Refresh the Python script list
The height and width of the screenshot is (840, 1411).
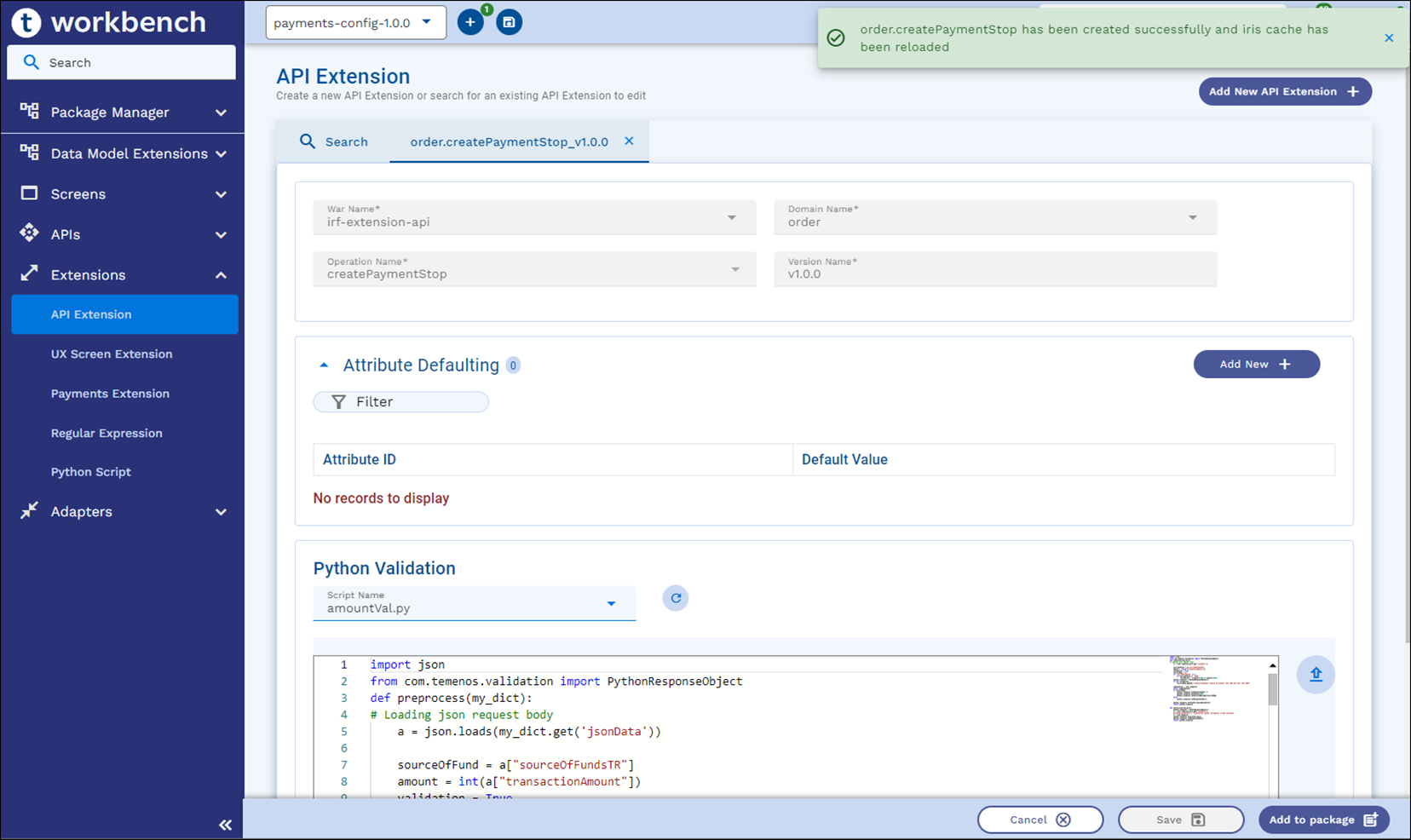[x=675, y=598]
